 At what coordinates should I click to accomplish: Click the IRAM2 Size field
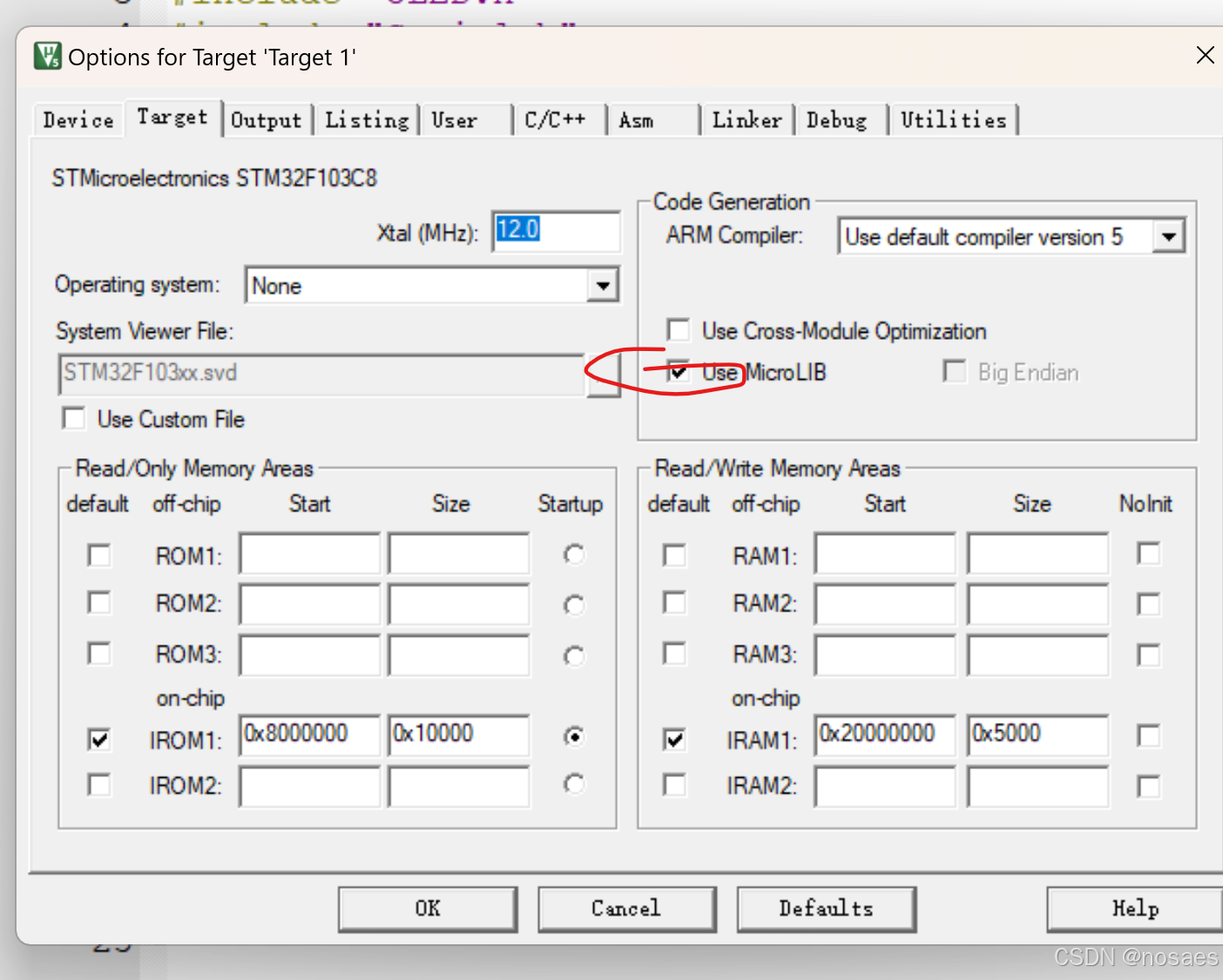tap(1038, 787)
